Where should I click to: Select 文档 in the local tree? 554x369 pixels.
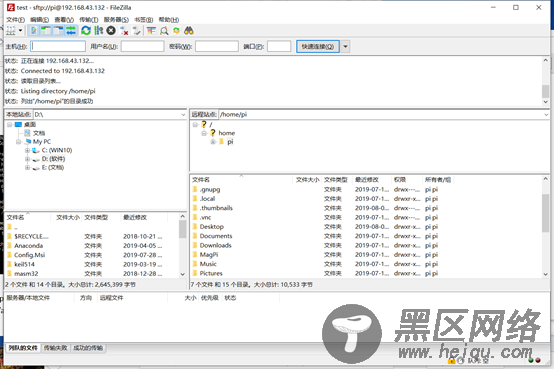(39, 133)
